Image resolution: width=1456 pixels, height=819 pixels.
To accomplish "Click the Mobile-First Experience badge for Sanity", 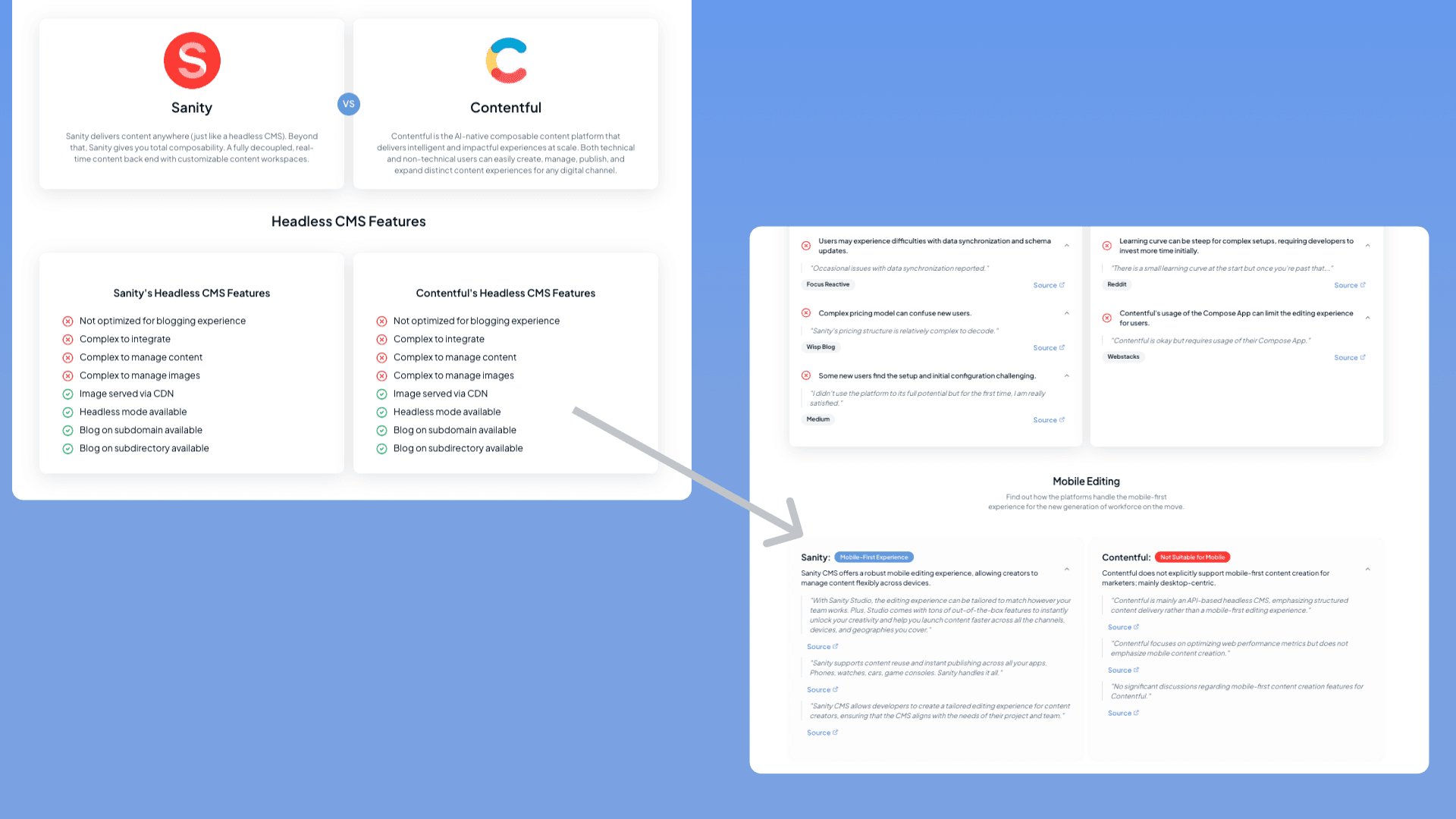I will tap(873, 557).
